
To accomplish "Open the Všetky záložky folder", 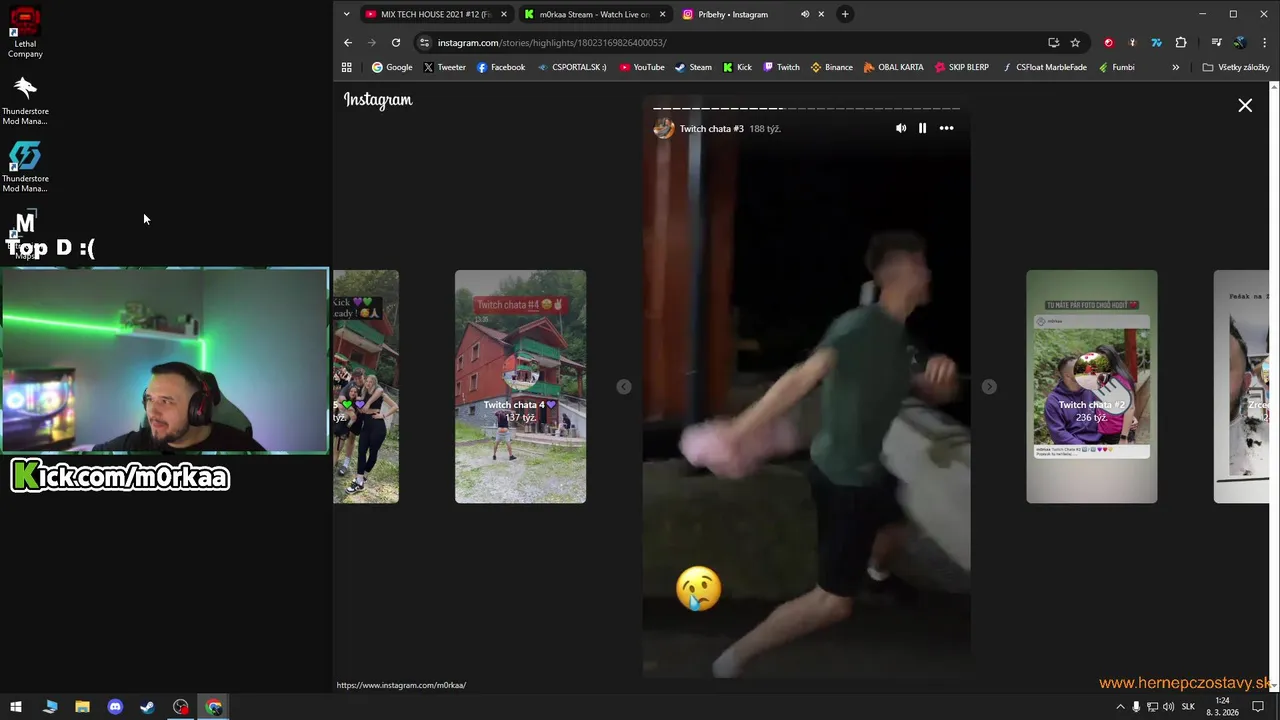I will point(1236,67).
